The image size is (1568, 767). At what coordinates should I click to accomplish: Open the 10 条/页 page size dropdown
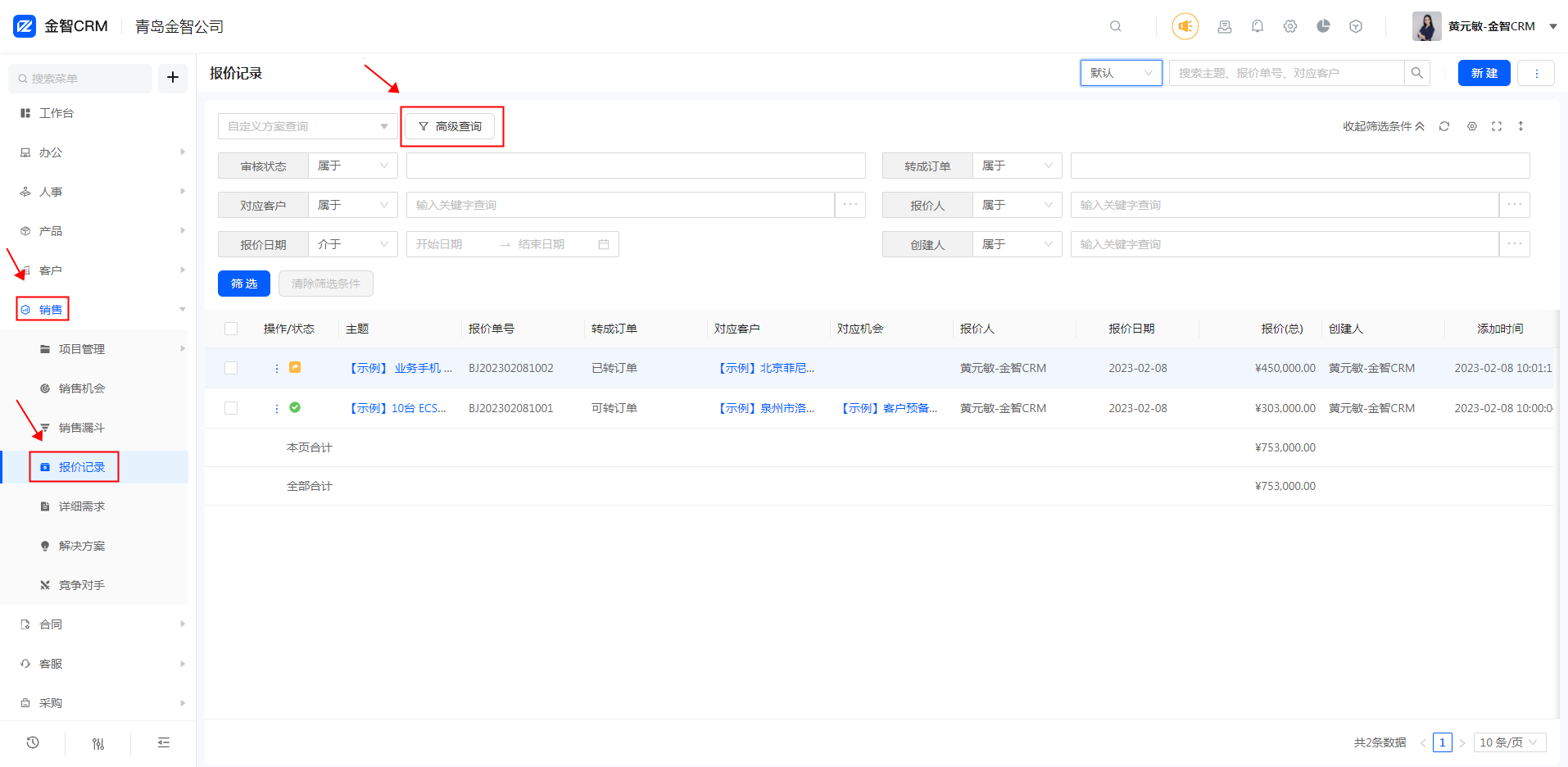[1509, 742]
